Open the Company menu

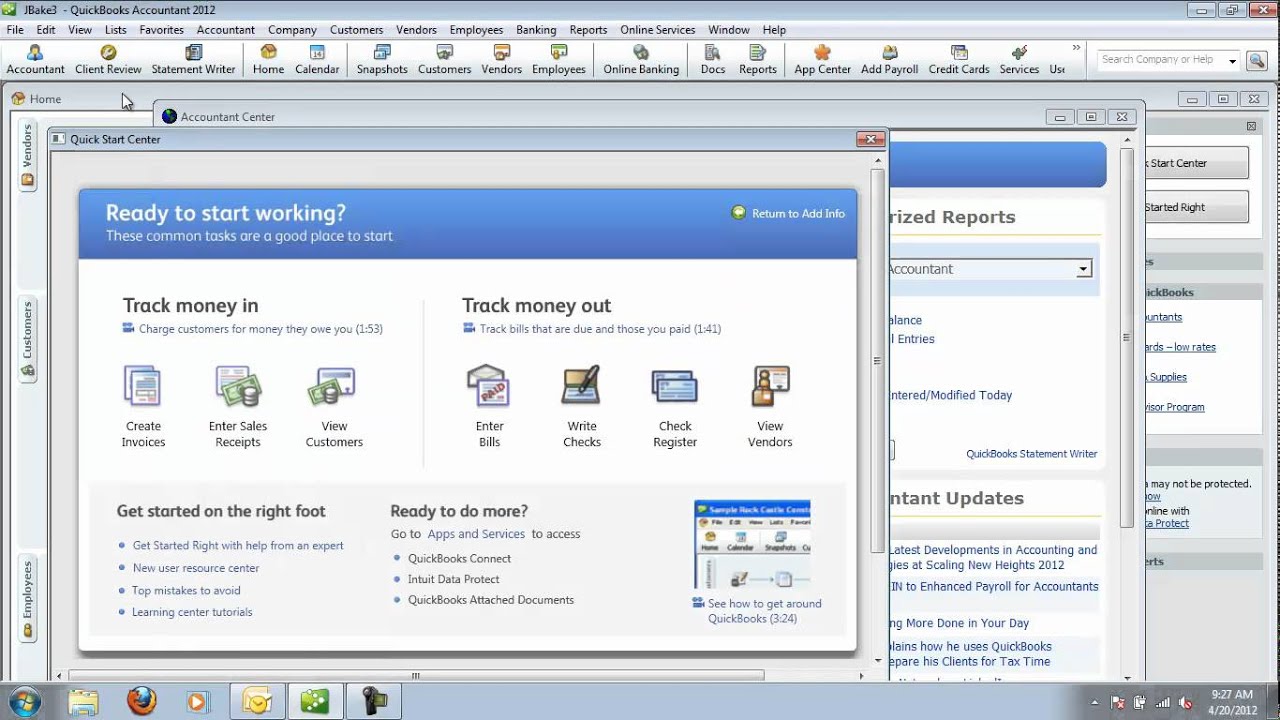(292, 30)
